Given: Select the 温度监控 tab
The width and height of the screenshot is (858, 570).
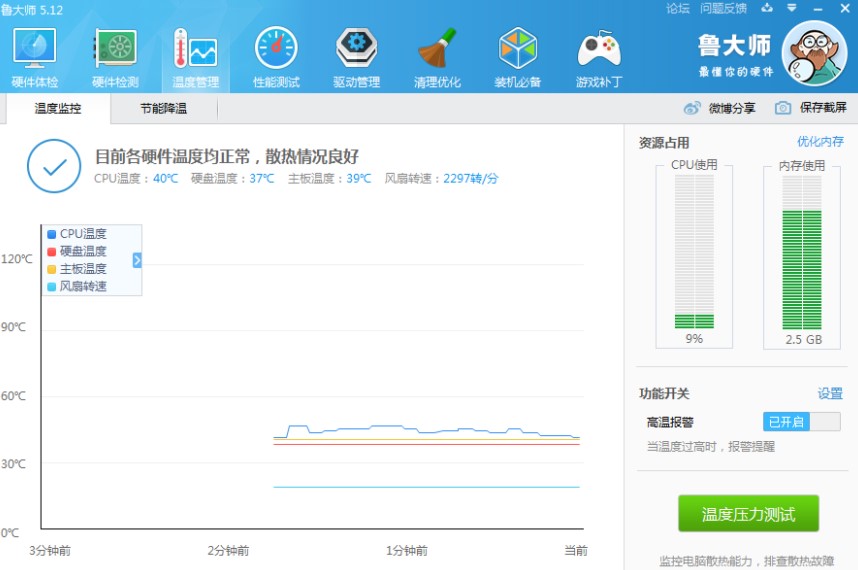Looking at the screenshot, I should pos(58,108).
